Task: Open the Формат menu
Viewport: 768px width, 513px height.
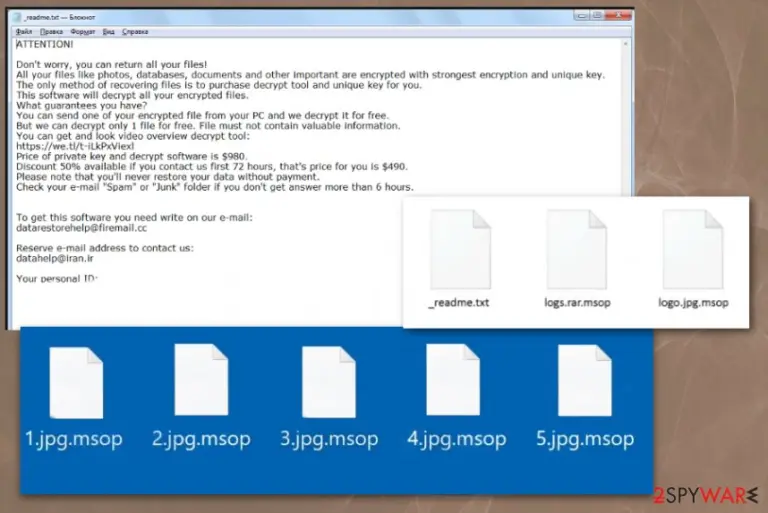Action: (x=83, y=32)
